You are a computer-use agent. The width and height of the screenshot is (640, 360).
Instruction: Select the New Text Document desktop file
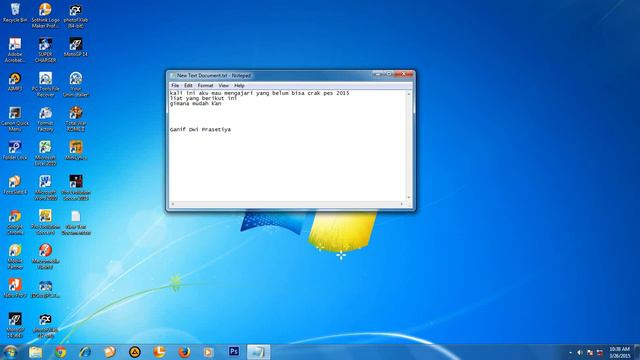point(76,222)
